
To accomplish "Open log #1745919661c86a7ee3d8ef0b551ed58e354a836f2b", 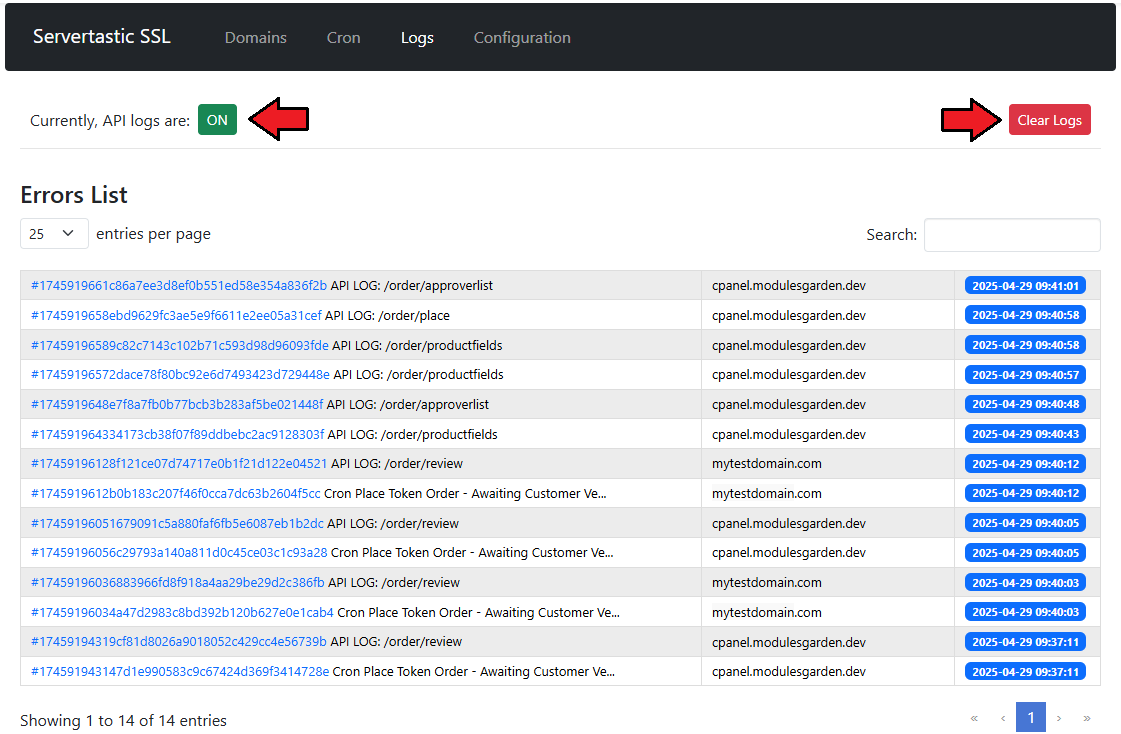I will pos(179,286).
